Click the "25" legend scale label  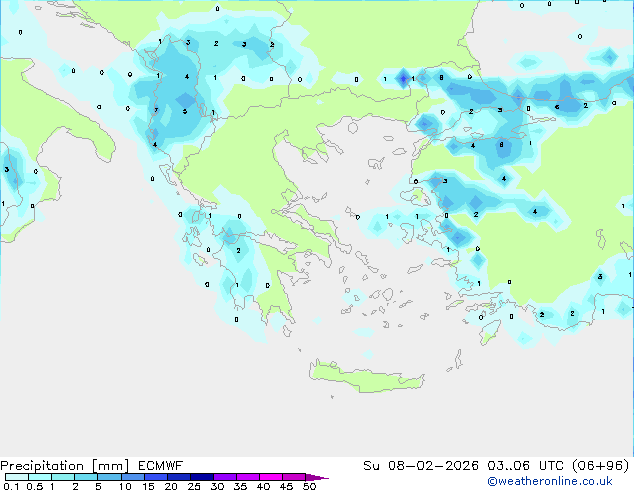194,486
